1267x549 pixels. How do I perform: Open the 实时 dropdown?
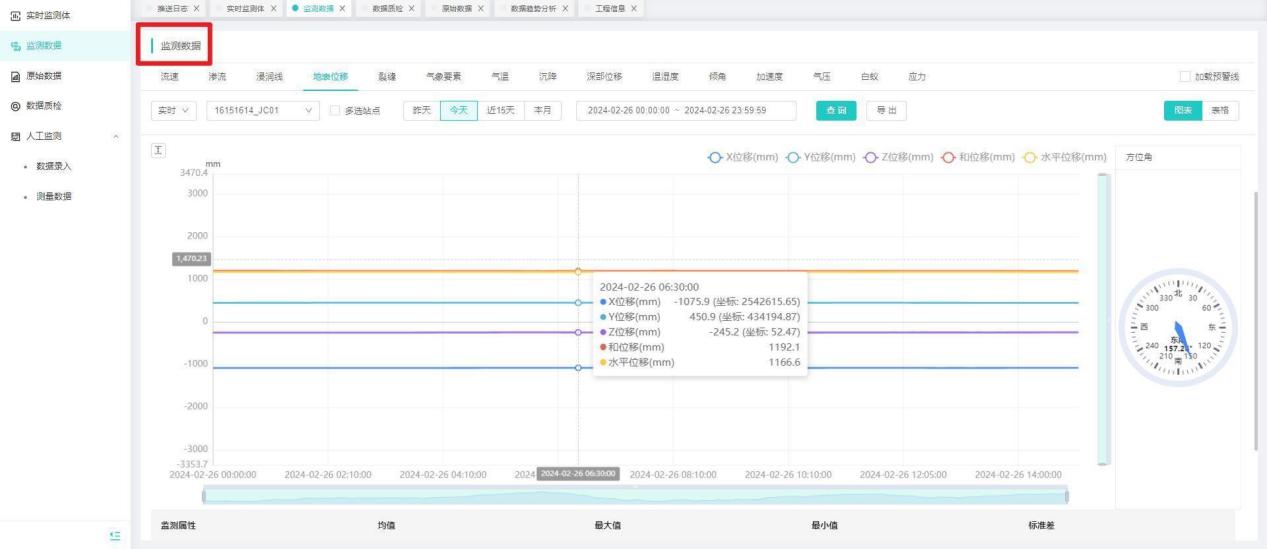click(174, 110)
